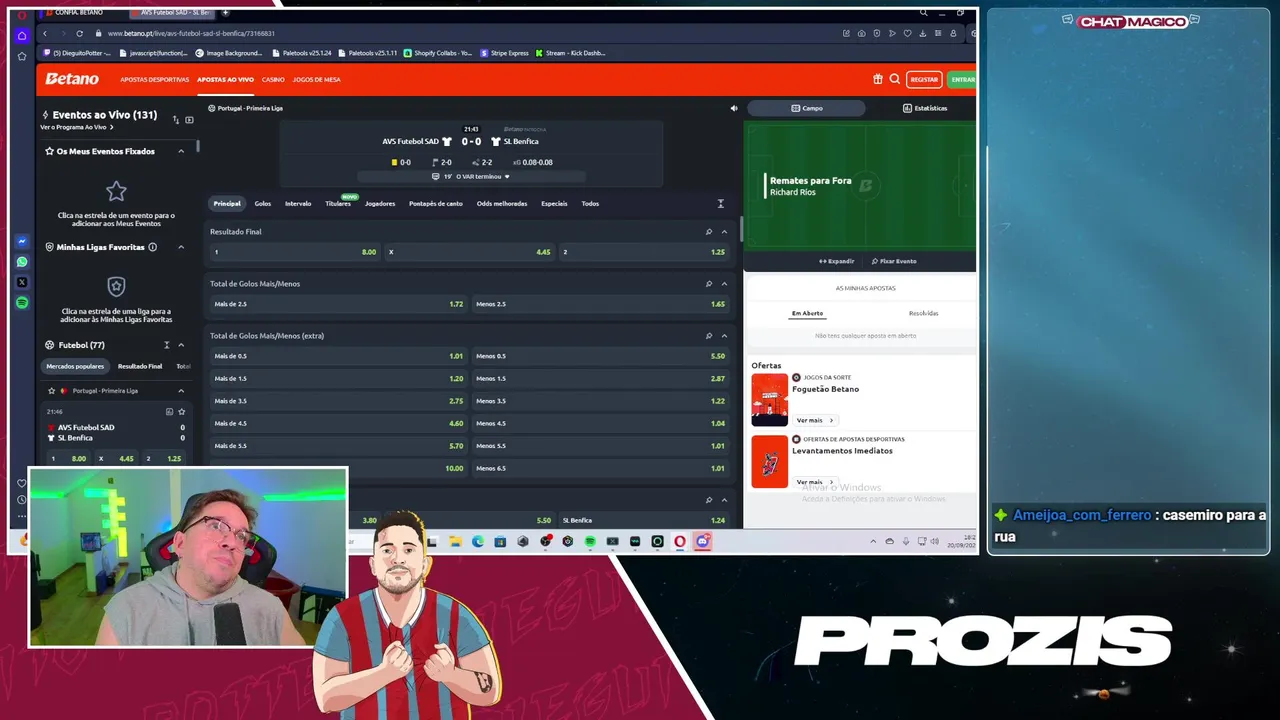
Task: Collapse all Futebol leagues icon in sidebar
Action: pyautogui.click(x=166, y=345)
